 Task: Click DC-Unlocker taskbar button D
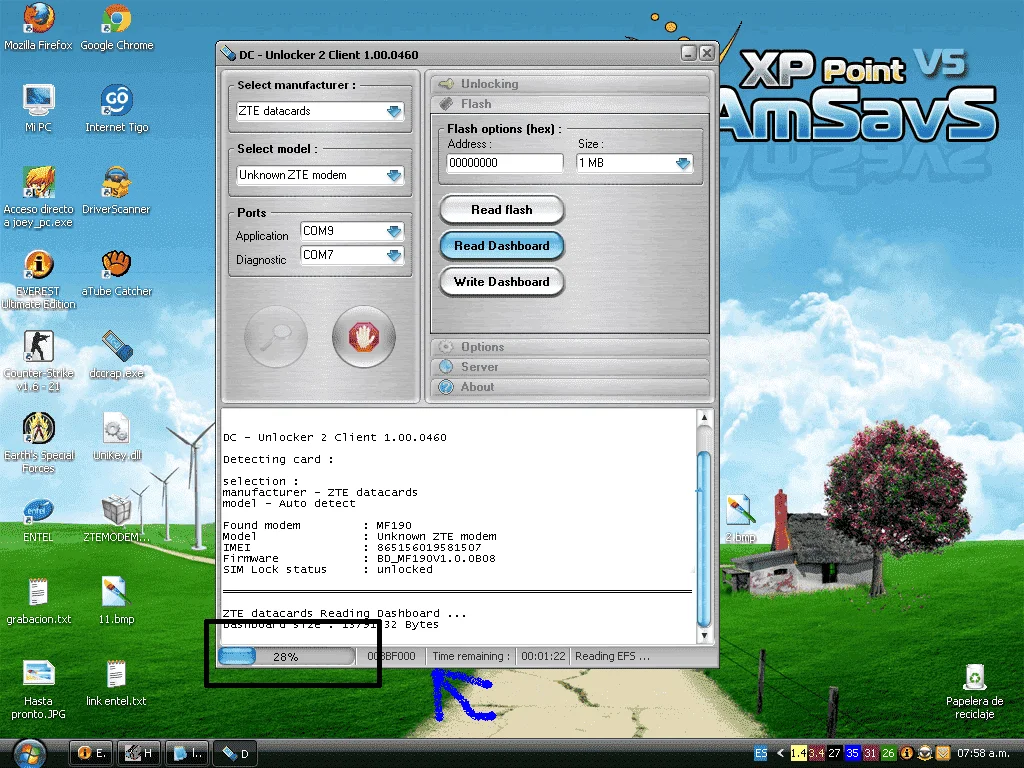[x=235, y=754]
